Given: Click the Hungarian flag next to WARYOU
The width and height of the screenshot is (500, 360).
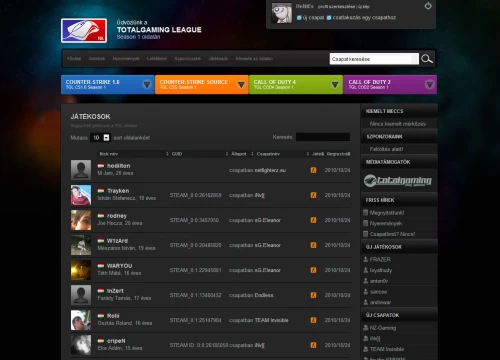Looking at the screenshot, I should point(101,266).
